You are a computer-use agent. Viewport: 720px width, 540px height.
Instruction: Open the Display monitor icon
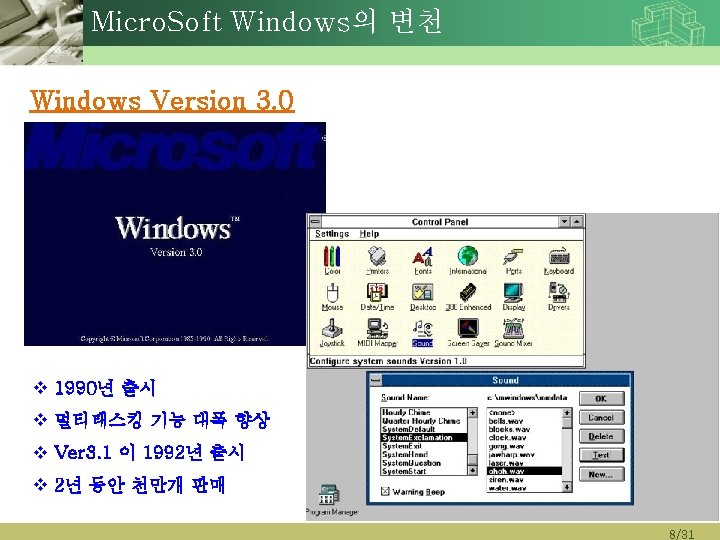[513, 297]
